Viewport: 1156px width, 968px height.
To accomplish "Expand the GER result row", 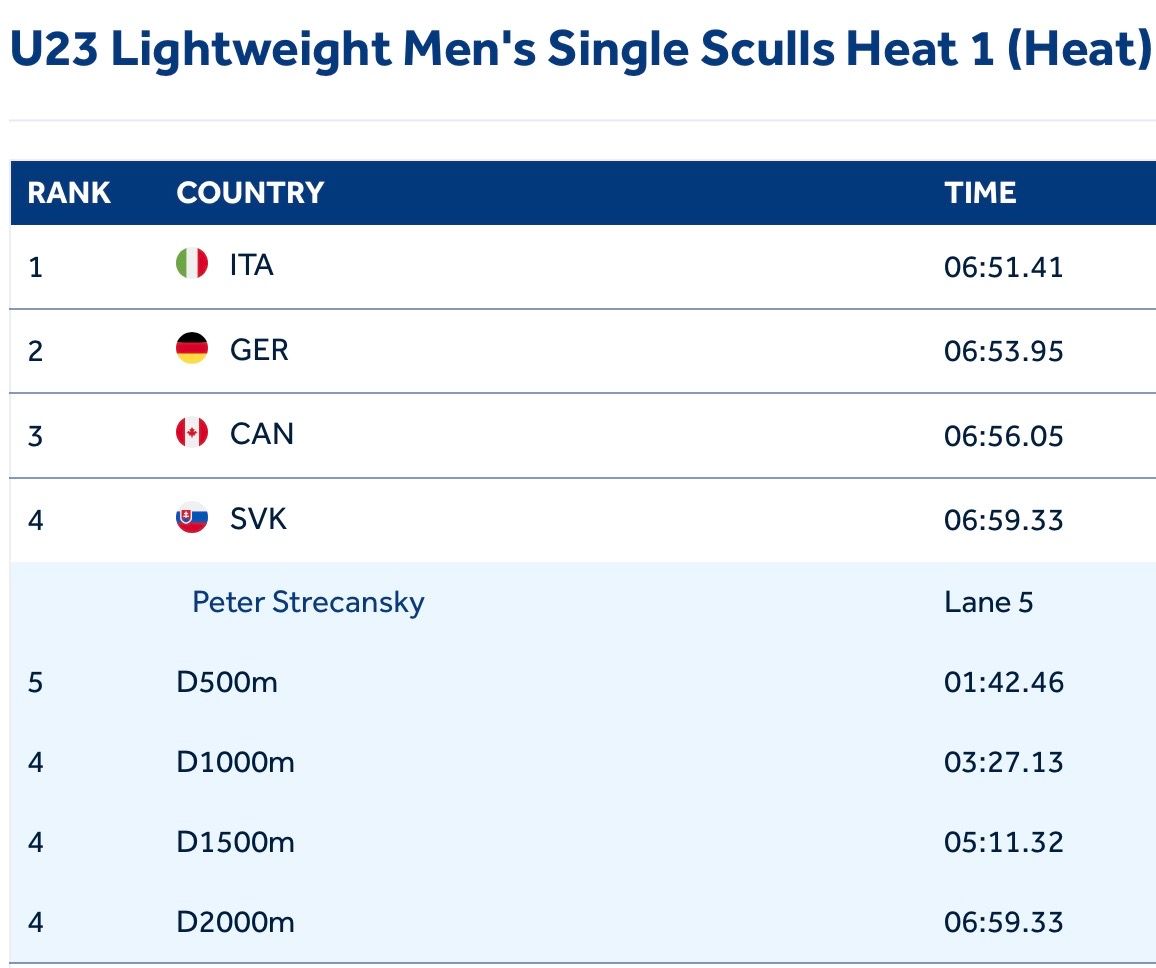I will coord(580,351).
